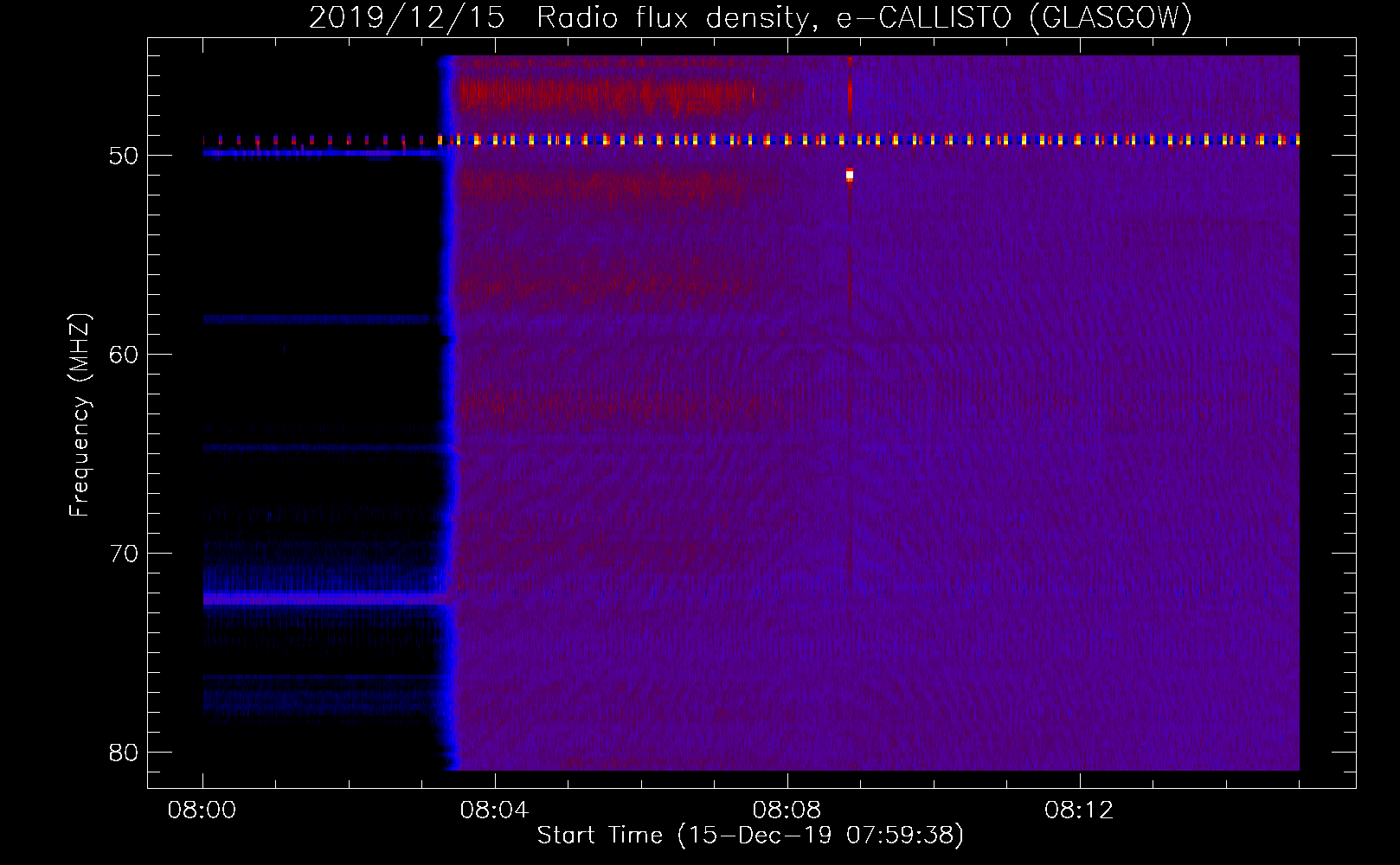
Task: Click the 08:08 time tick label
Action: (x=787, y=811)
